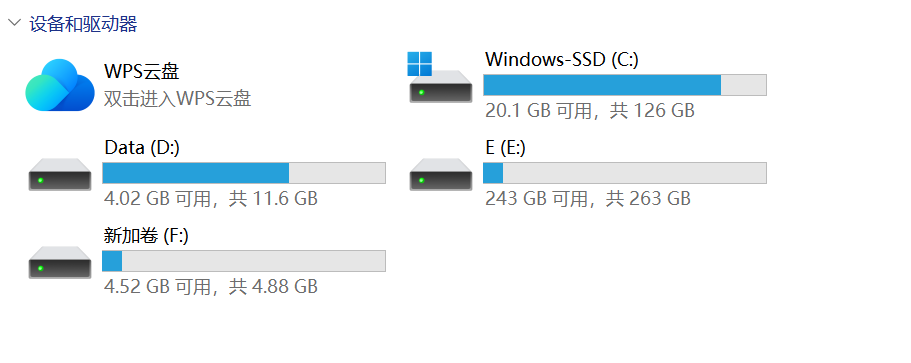Click the Windows logo on C: drive

pyautogui.click(x=419, y=64)
